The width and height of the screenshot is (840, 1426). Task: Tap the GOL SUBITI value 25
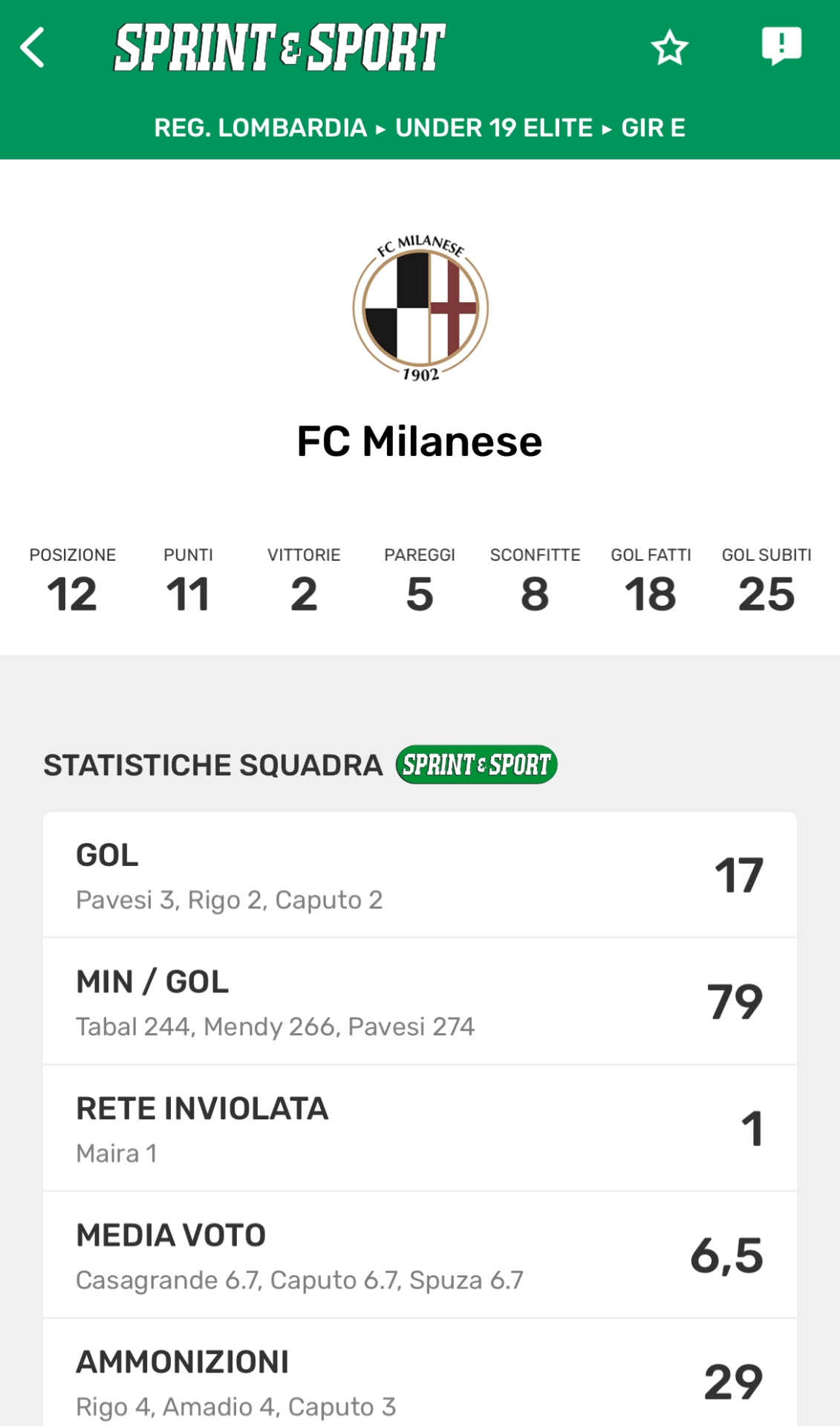pos(766,594)
